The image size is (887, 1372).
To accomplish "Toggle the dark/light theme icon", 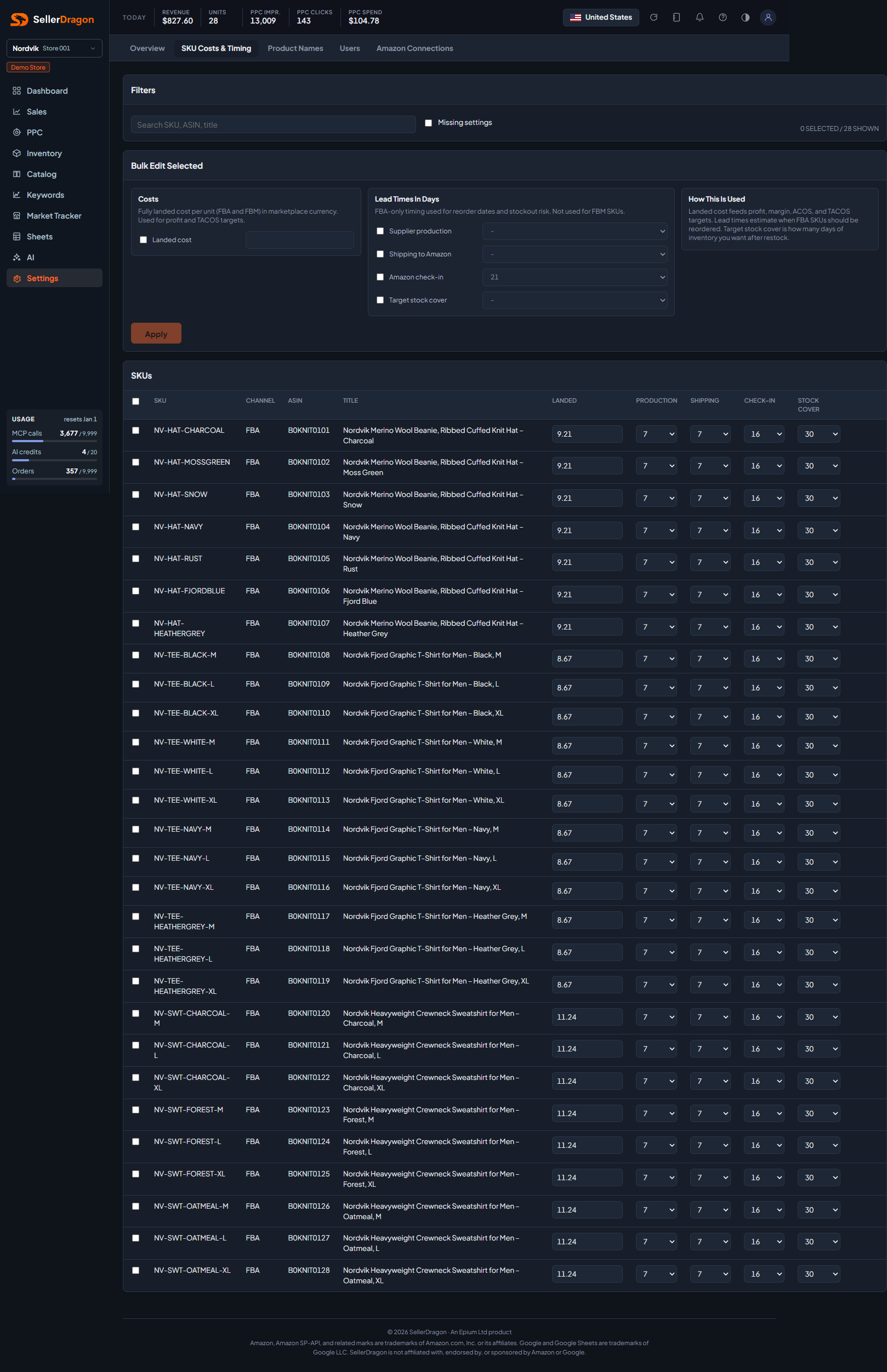I will click(x=746, y=18).
